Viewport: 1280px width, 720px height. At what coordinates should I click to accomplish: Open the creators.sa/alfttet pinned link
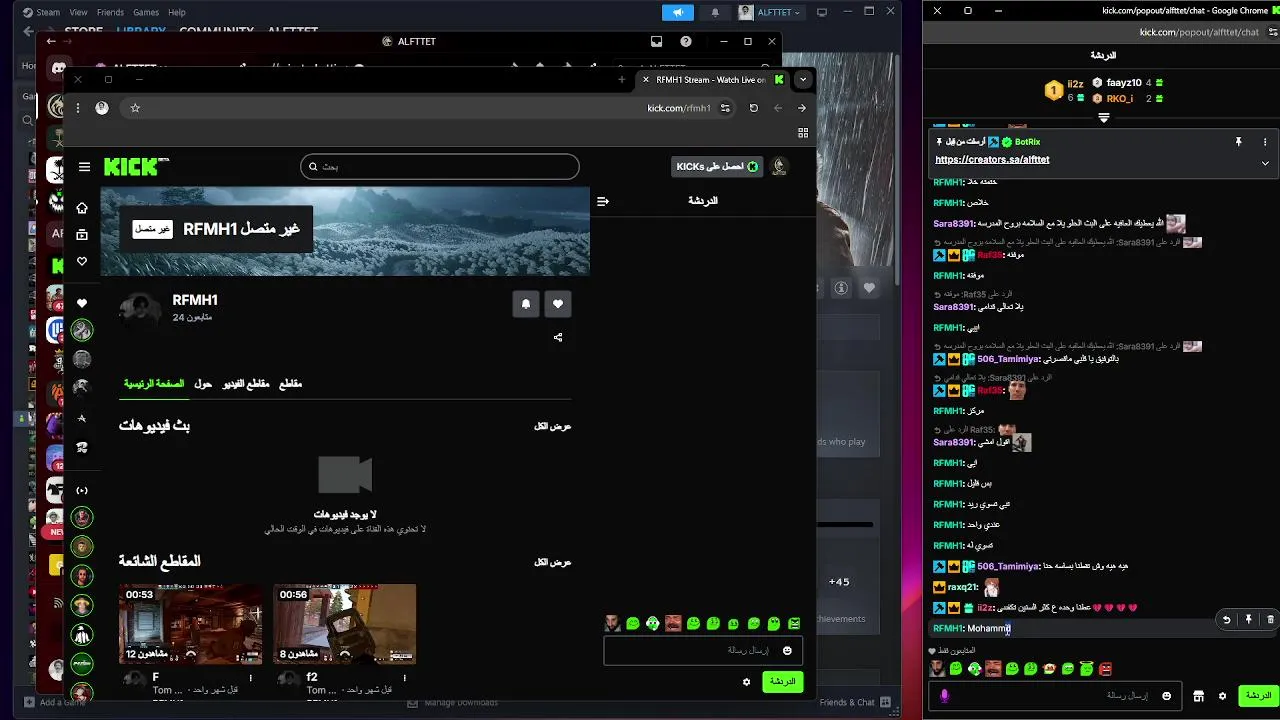pos(992,160)
